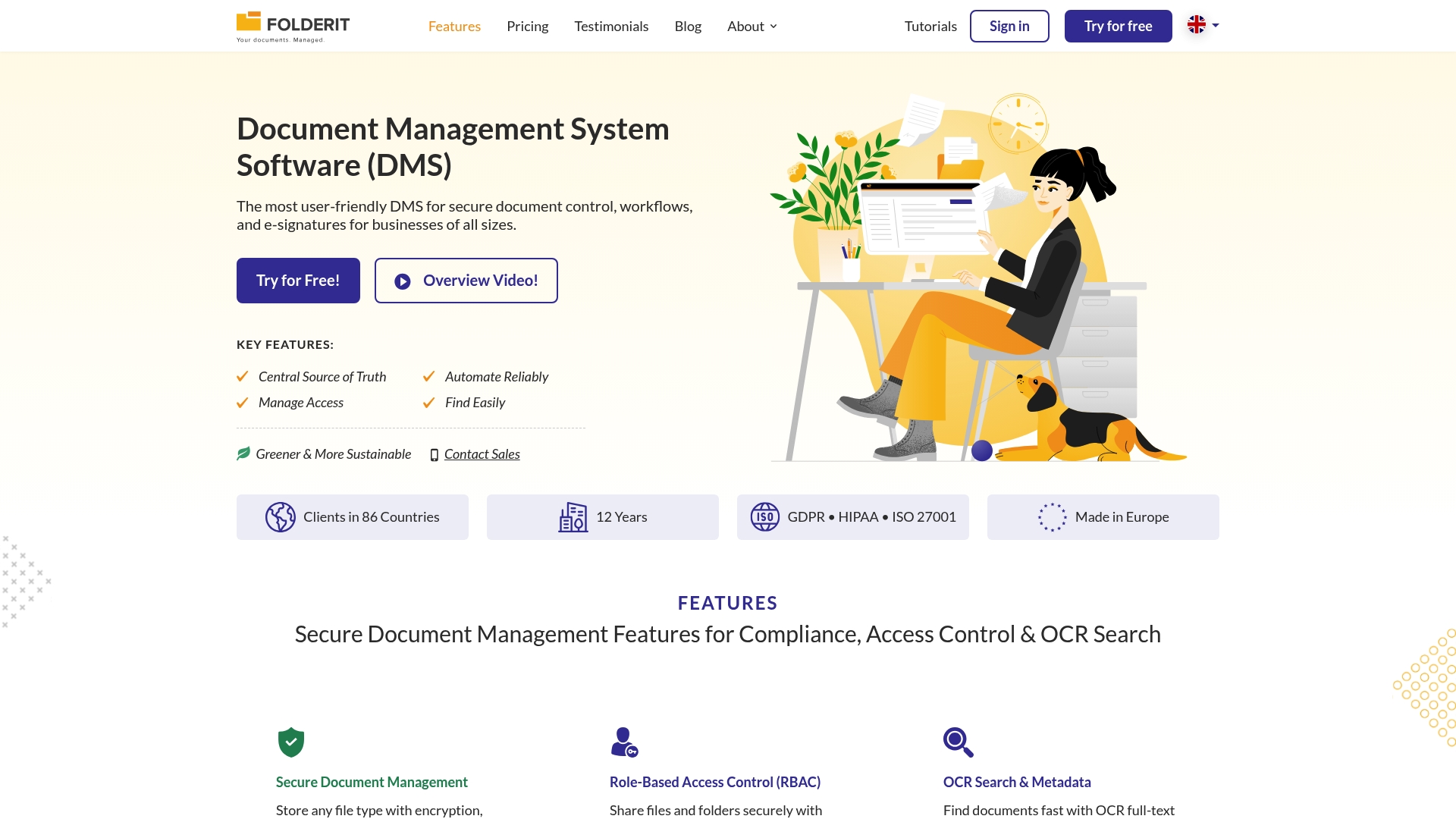Click the Made in Europe badge

[1103, 517]
